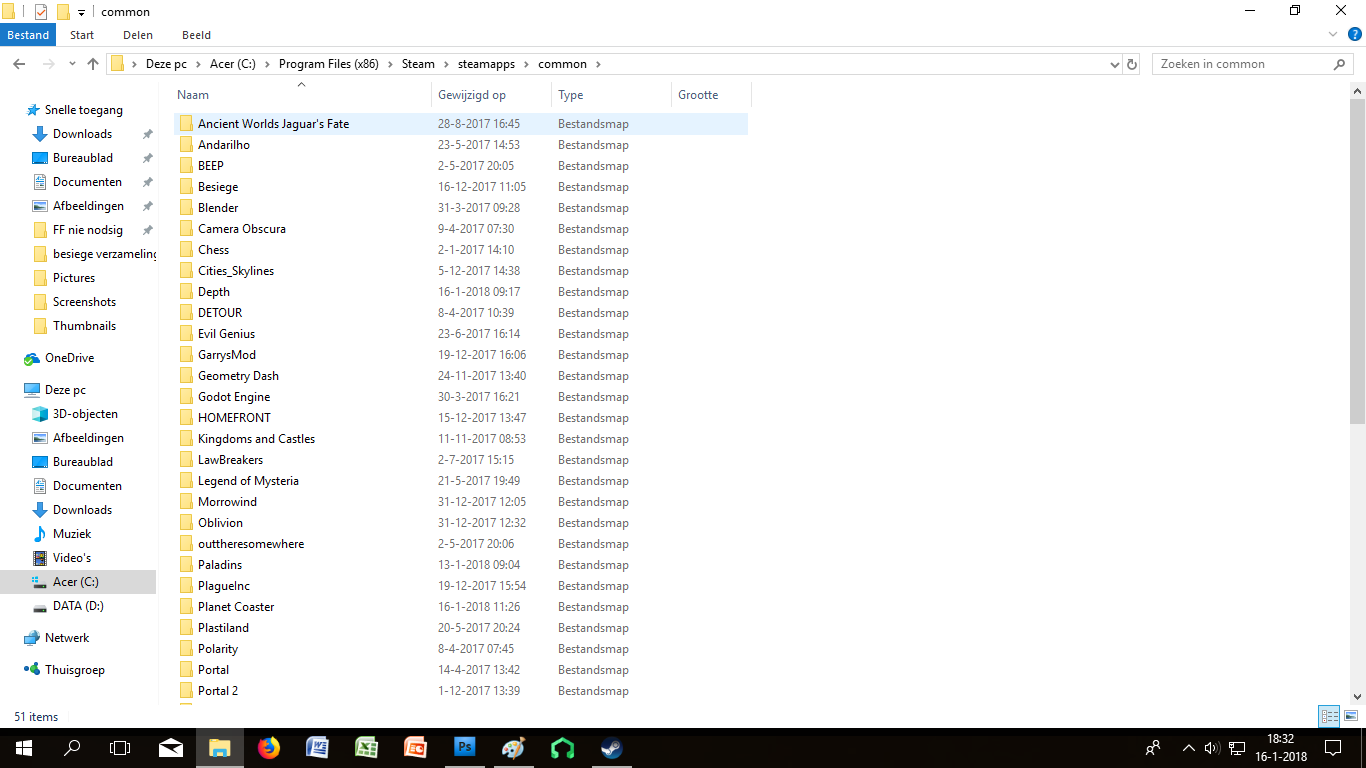
Task: Click the search magnifier in Zoeken box
Action: tap(1340, 64)
